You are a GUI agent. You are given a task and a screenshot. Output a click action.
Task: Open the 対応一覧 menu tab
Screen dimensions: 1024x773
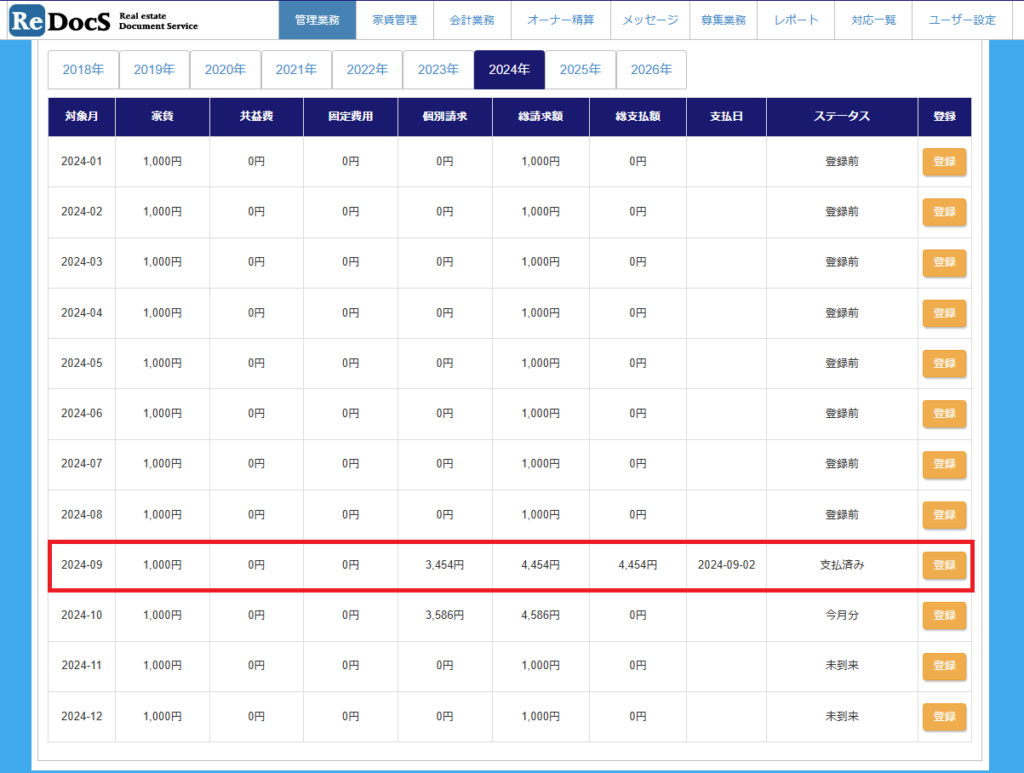(874, 20)
